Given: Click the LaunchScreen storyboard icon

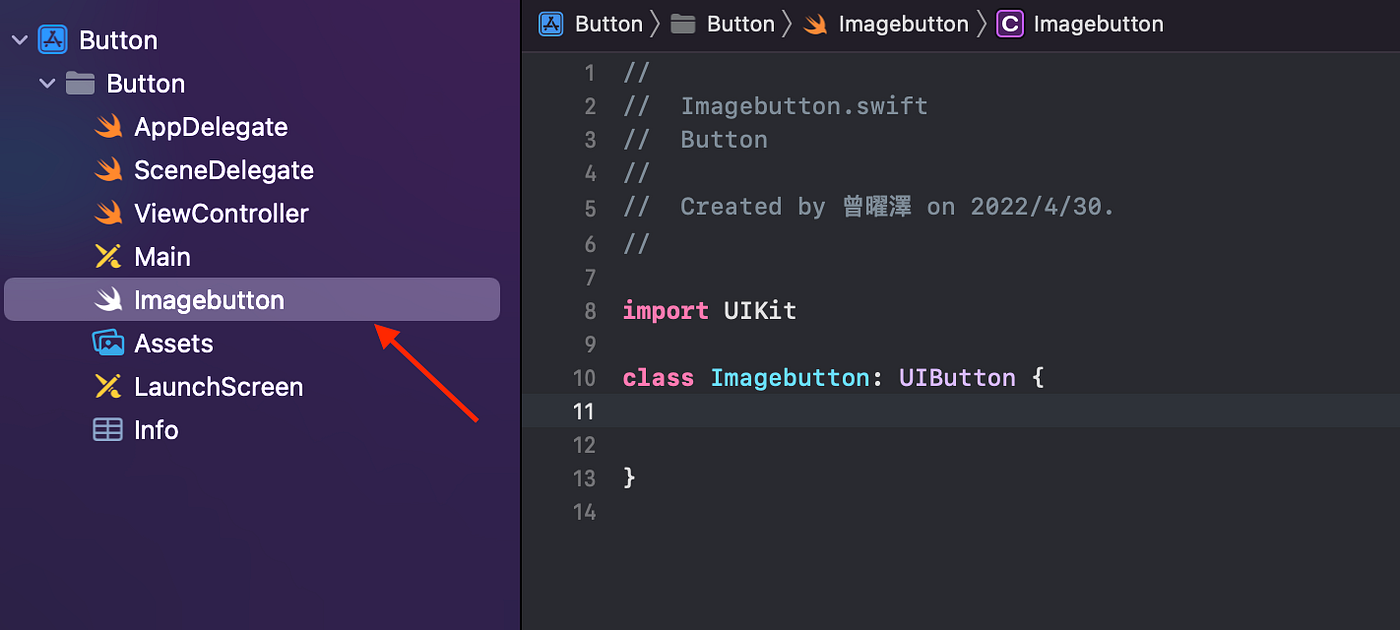Looking at the screenshot, I should pyautogui.click(x=109, y=386).
